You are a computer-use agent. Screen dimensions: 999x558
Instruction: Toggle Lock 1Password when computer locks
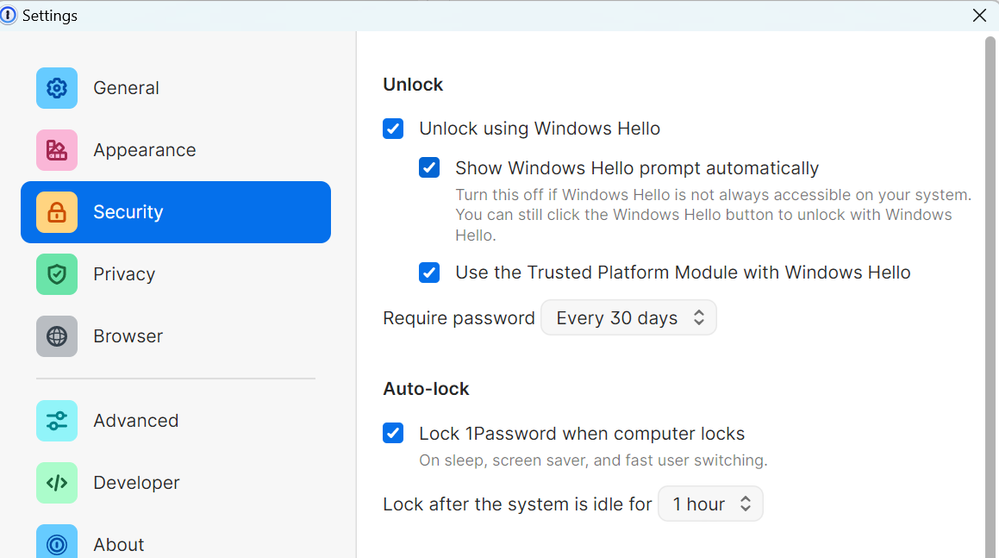(x=393, y=433)
